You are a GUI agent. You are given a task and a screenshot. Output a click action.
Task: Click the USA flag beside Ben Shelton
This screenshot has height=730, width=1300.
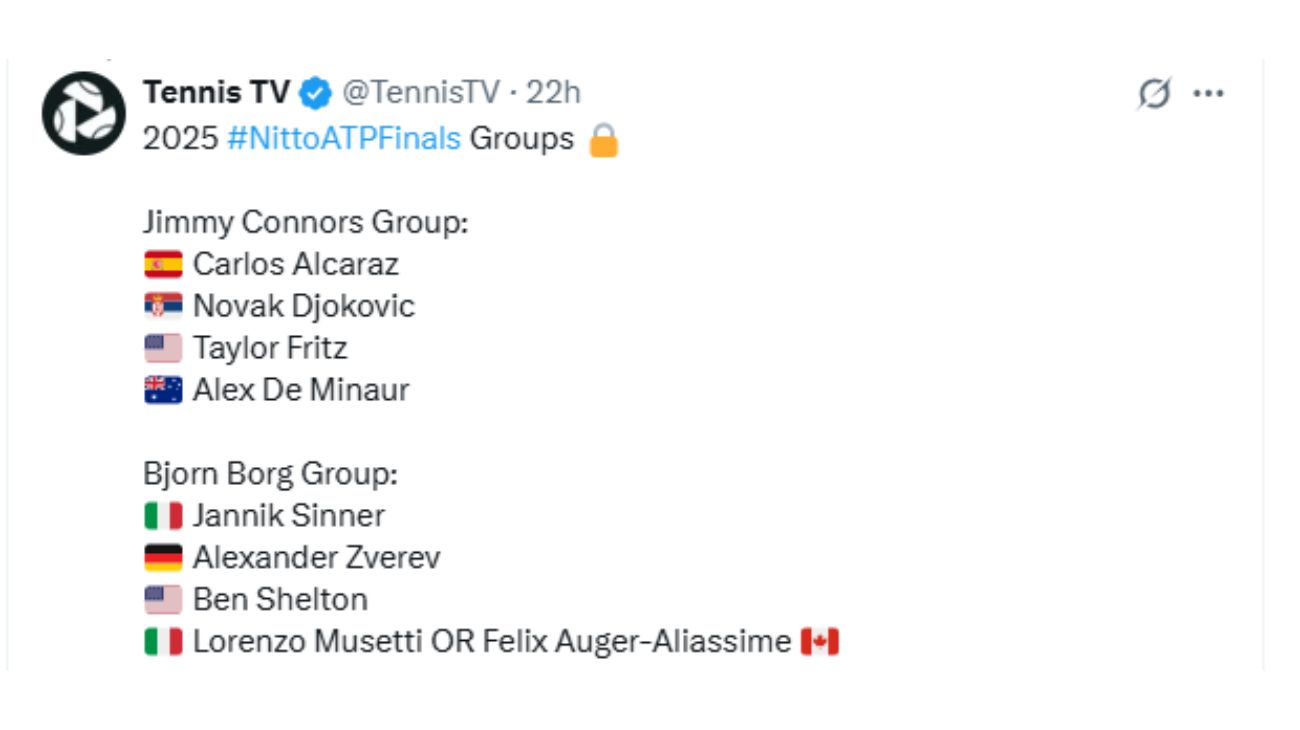[163, 600]
